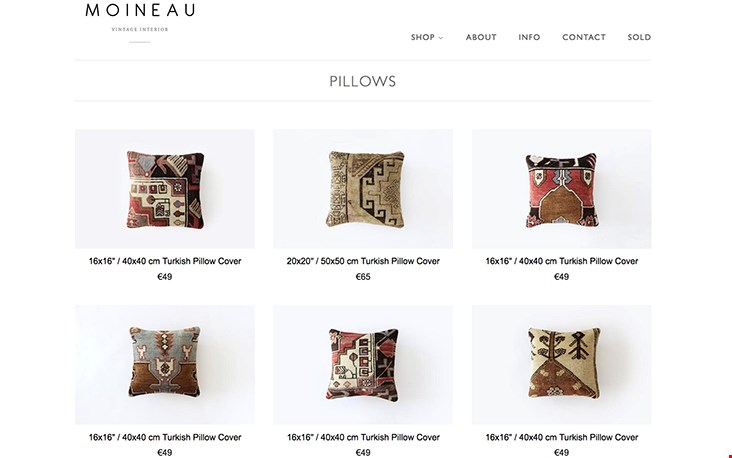The width and height of the screenshot is (732, 458).
Task: Open the INFO menu item
Action: click(529, 37)
